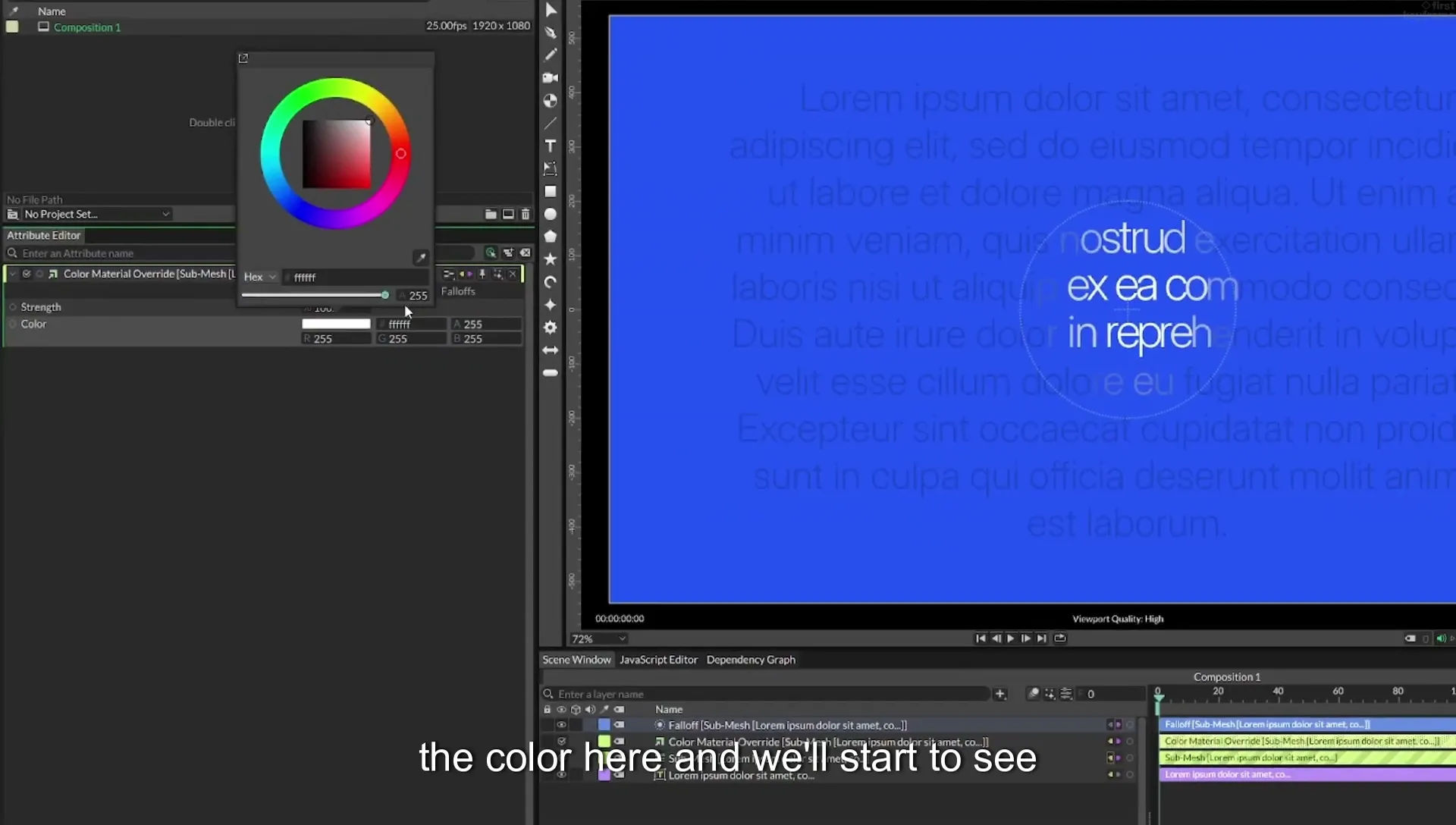Screen dimensions: 1456x825
Task: Toggle the Color Material Override active checkbox in Attribute Editor
Action: pos(27,274)
